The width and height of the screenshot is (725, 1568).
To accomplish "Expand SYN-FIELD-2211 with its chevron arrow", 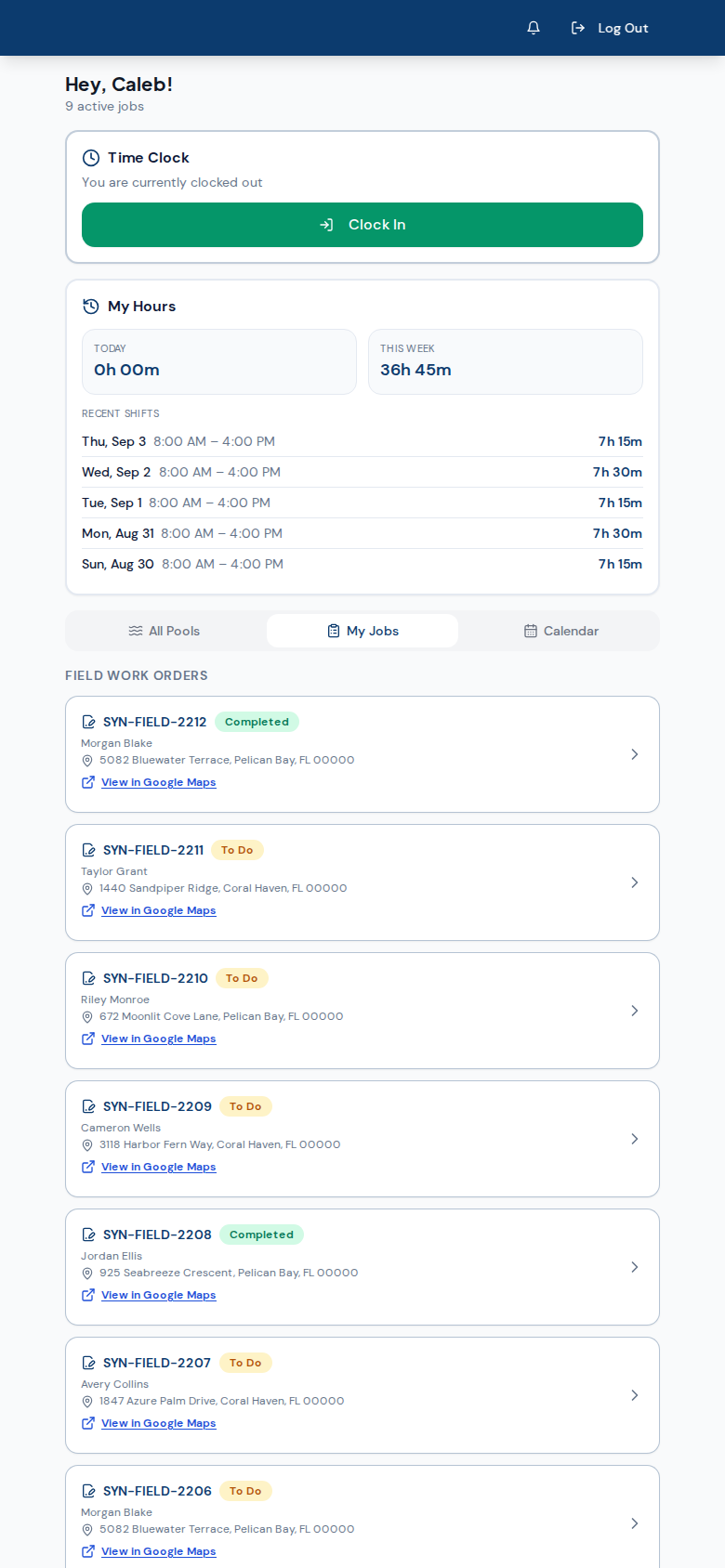I will tap(635, 882).
